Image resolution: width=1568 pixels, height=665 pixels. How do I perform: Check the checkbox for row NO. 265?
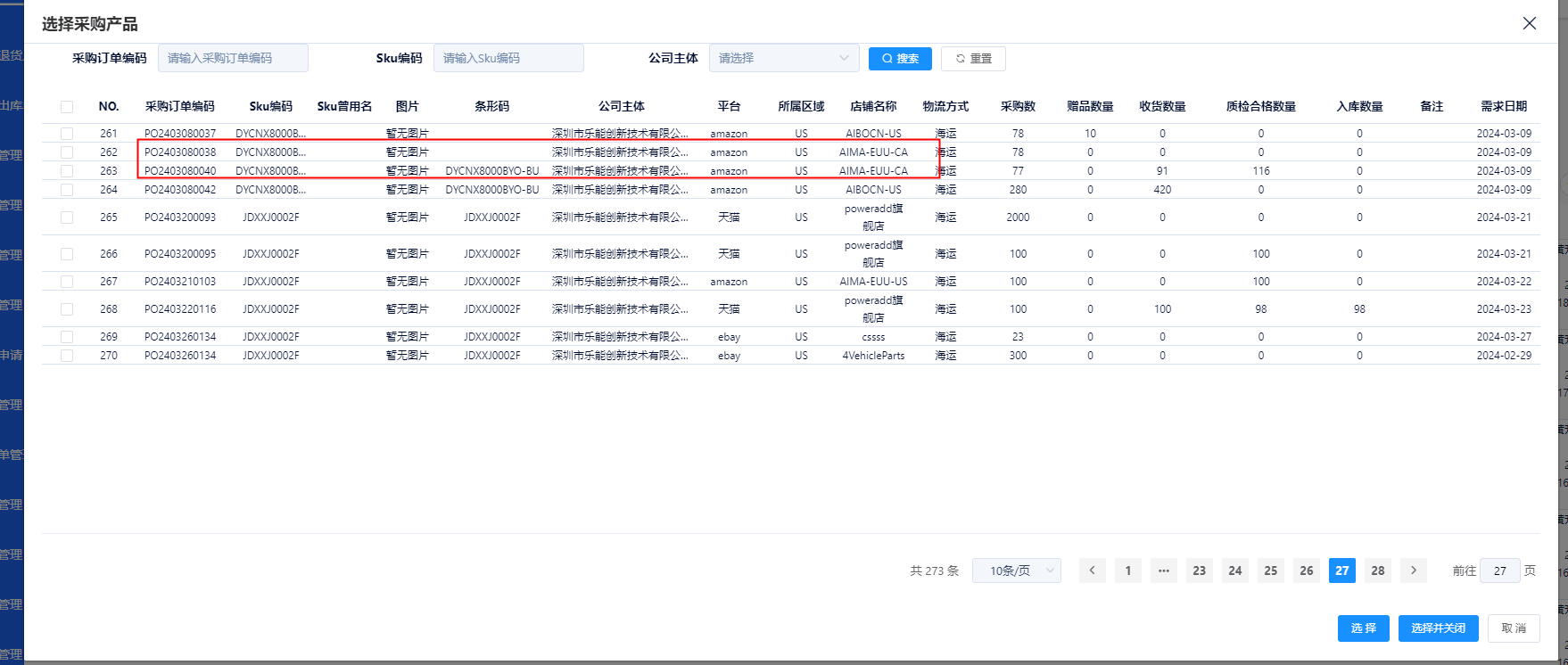click(x=67, y=218)
